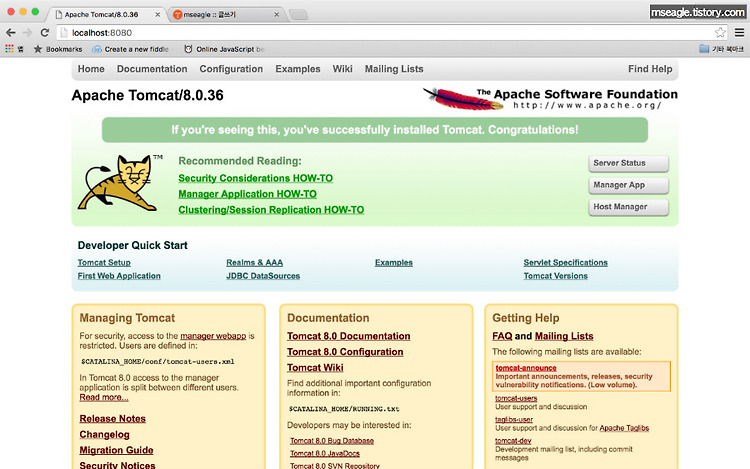Open the Security Notices link

[117, 465]
